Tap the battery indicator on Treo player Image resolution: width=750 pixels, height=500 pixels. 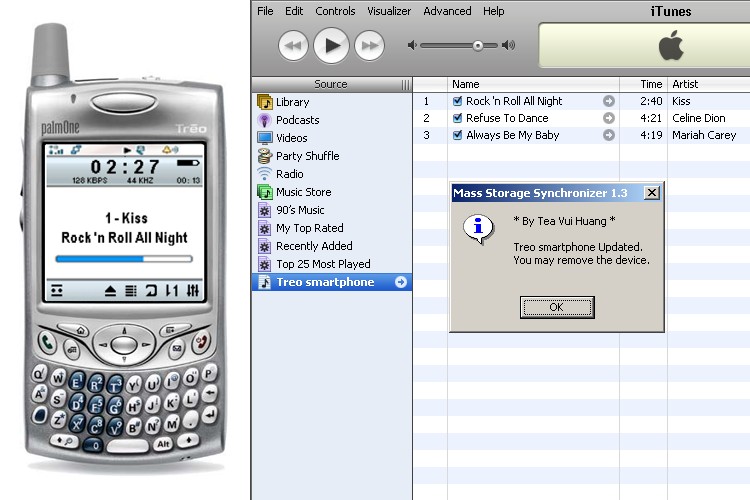188,163
